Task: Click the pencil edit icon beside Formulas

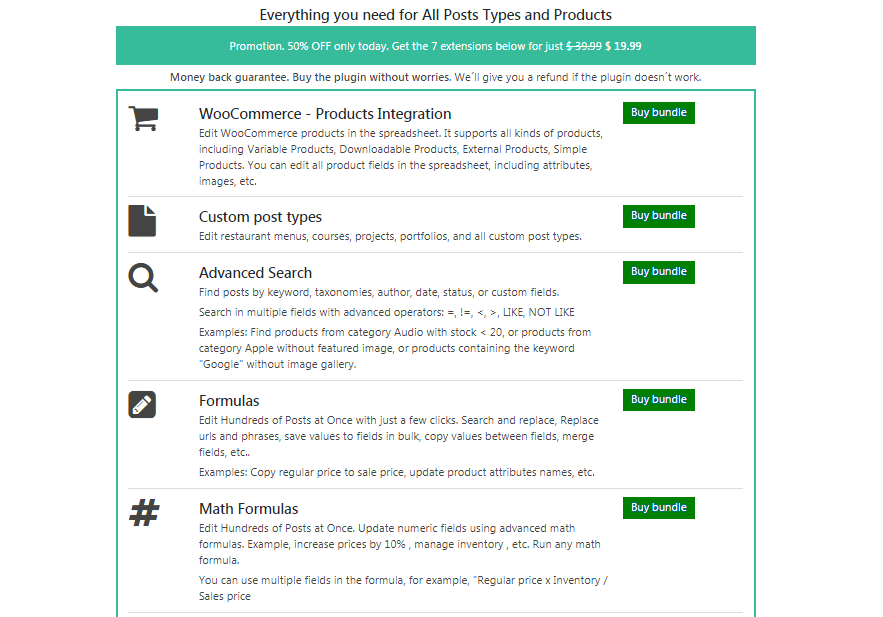Action: 142,404
